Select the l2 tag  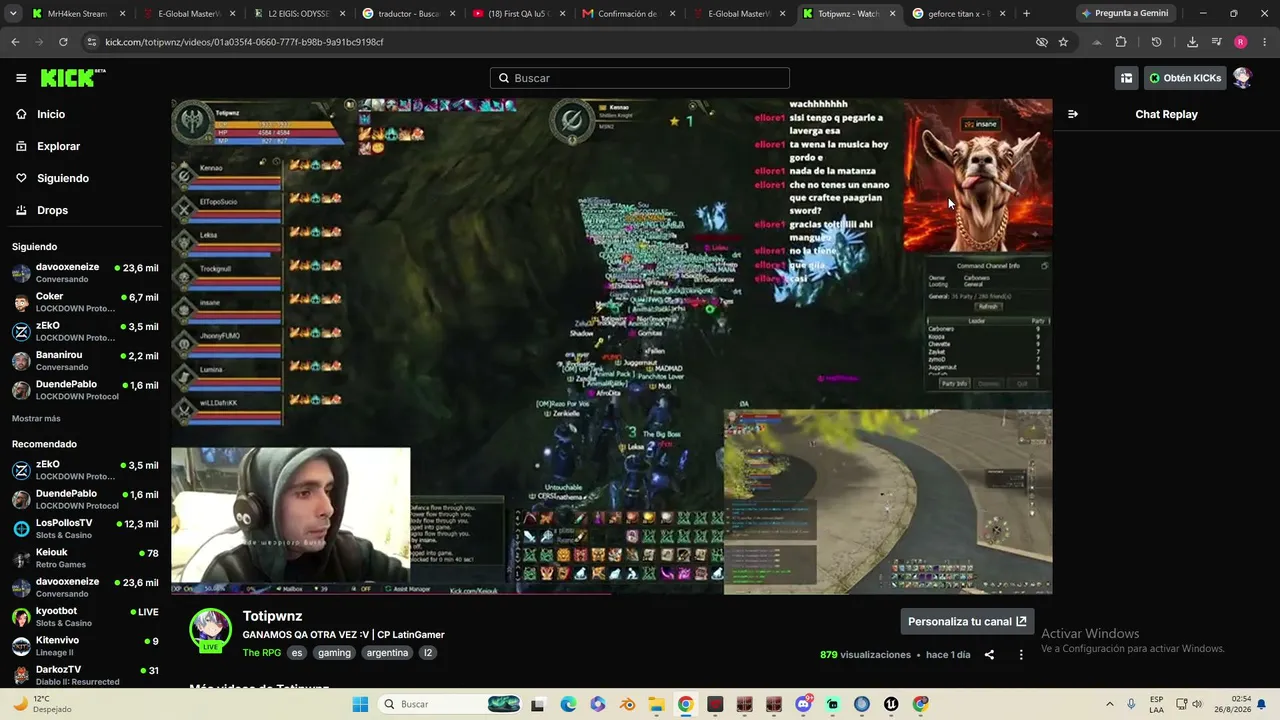[428, 653]
